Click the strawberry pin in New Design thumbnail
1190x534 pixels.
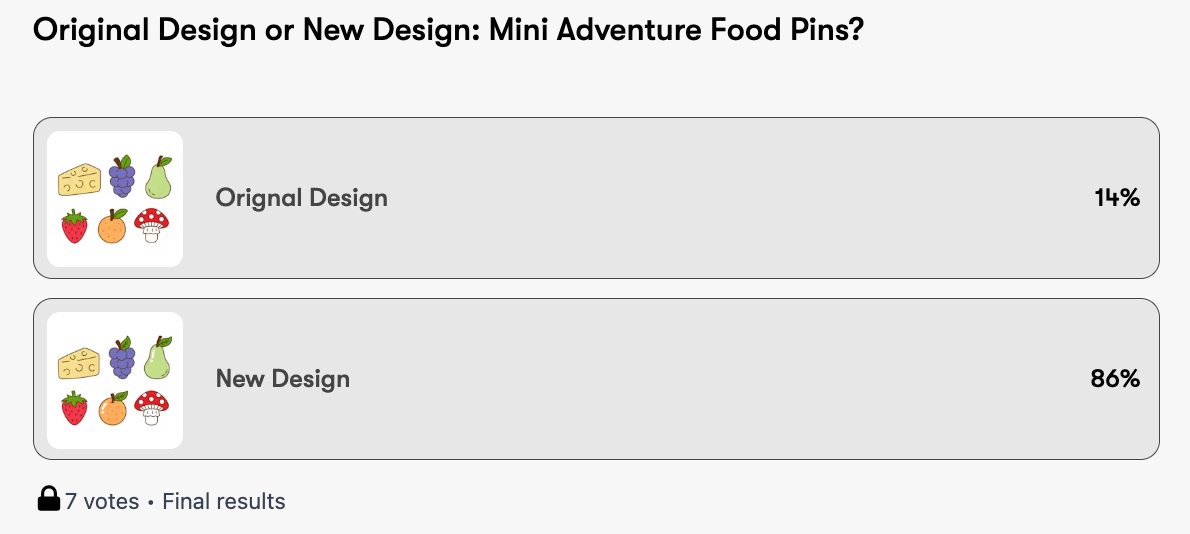tap(74, 408)
